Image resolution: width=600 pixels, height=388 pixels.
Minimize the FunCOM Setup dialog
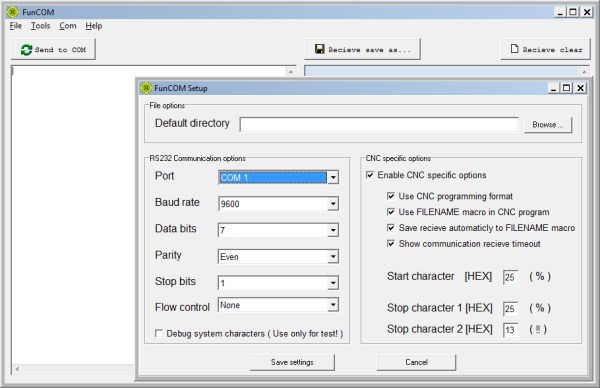553,88
